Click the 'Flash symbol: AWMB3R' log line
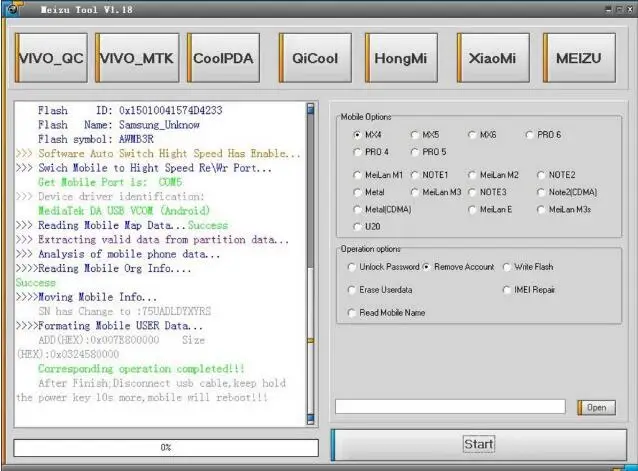 coord(96,139)
